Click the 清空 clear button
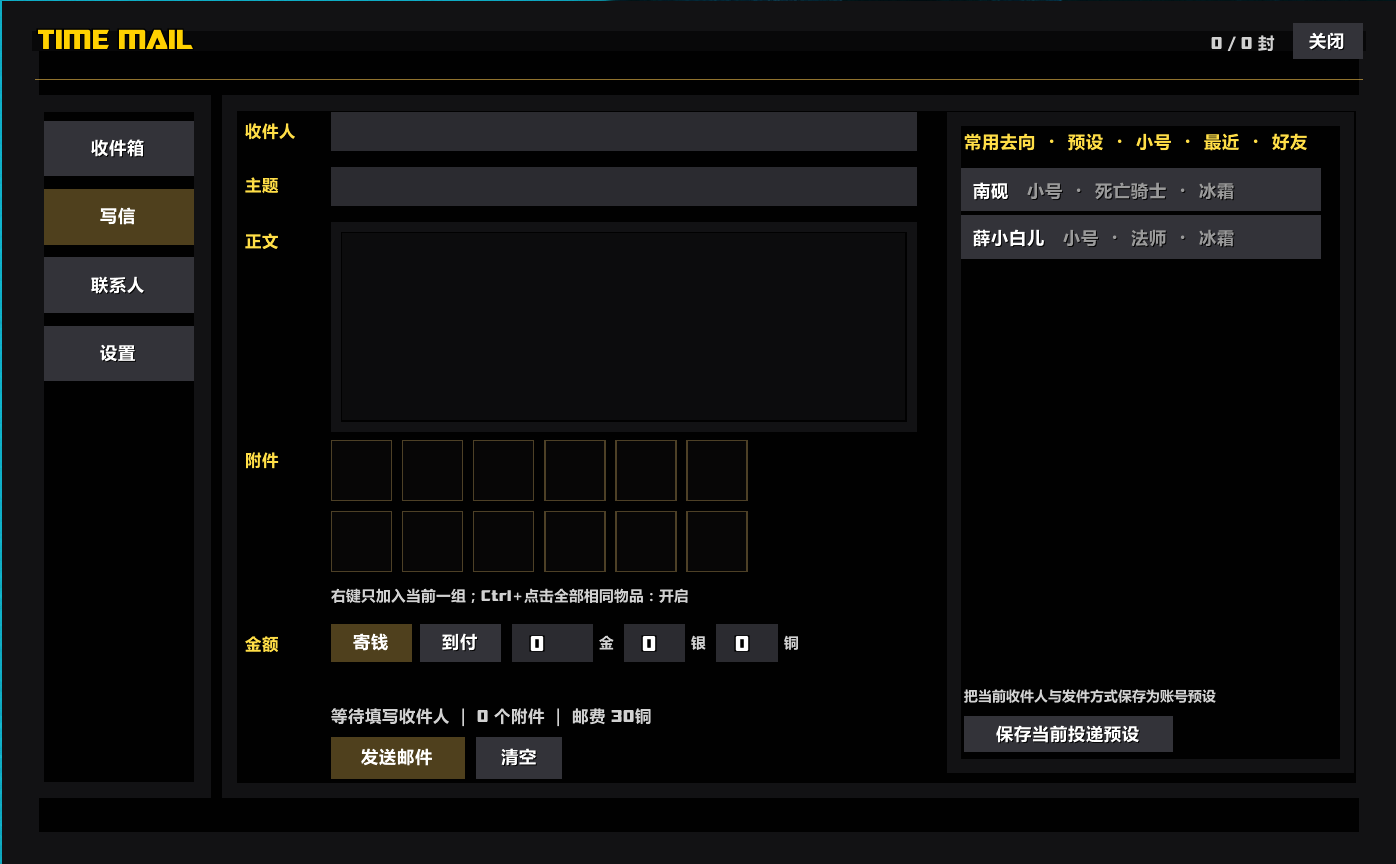Image resolution: width=1396 pixels, height=864 pixels. [x=519, y=758]
